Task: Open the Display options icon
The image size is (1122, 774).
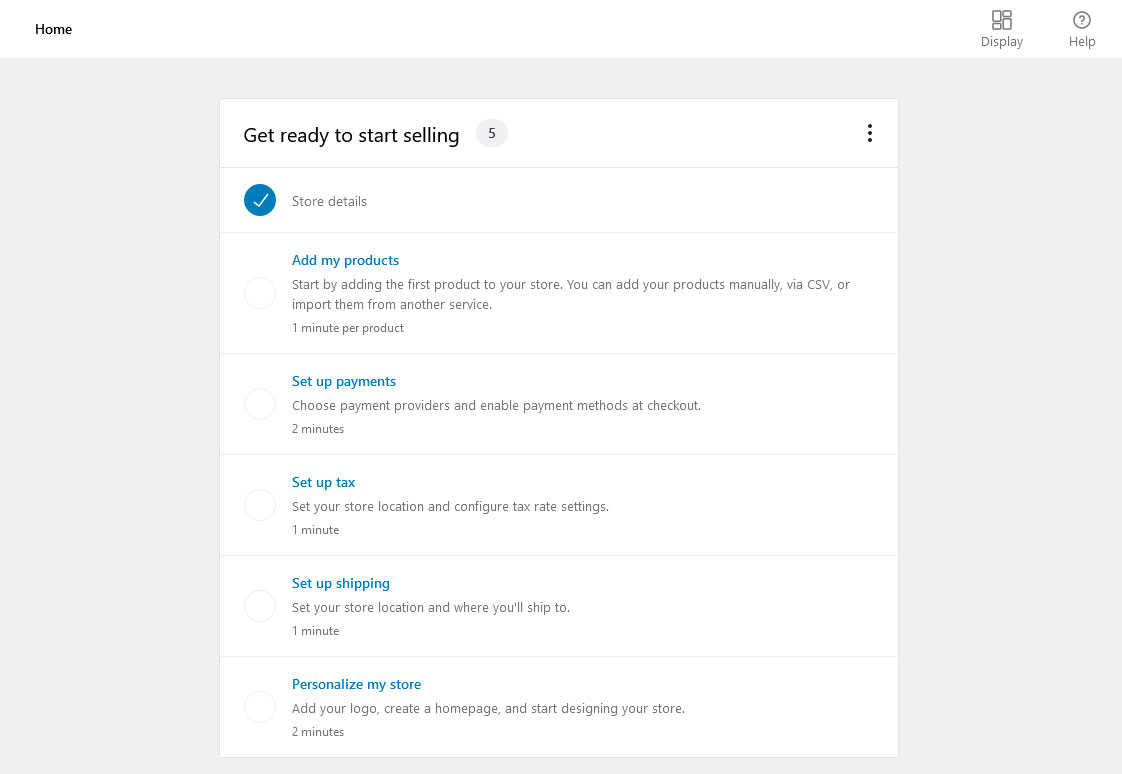Action: click(x=1001, y=19)
